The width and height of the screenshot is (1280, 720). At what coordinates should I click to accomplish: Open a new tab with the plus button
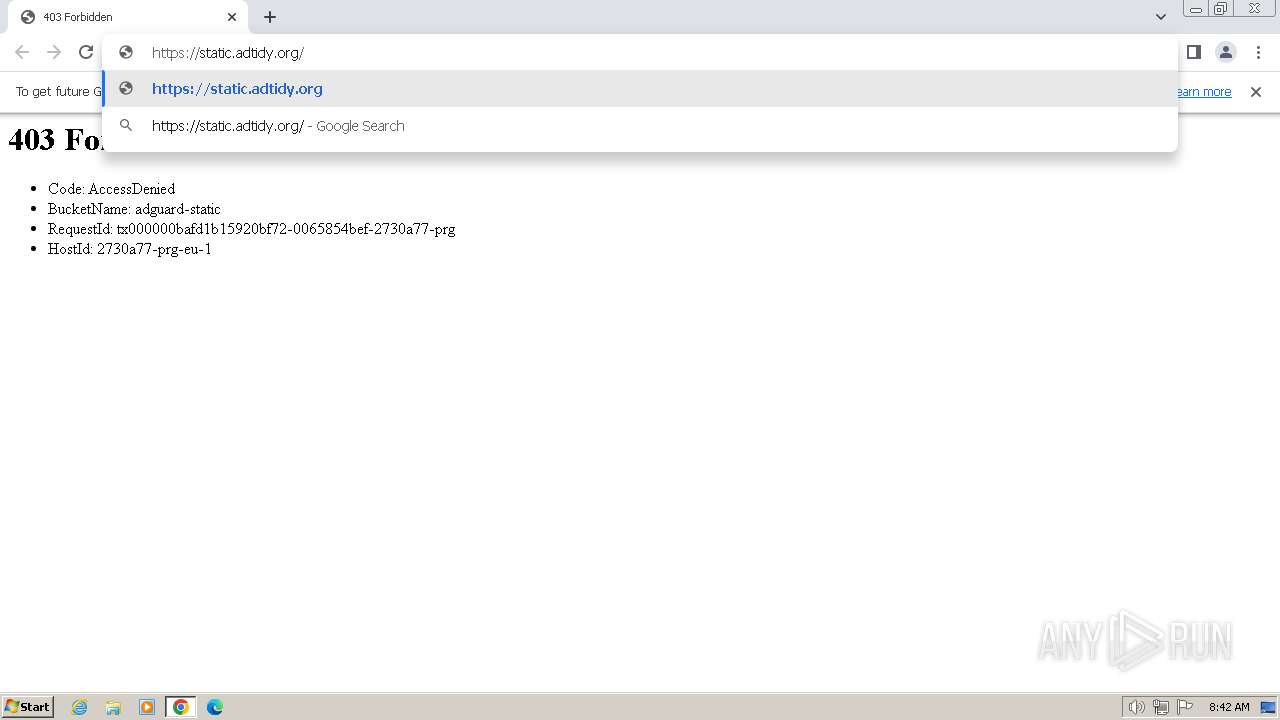[270, 17]
